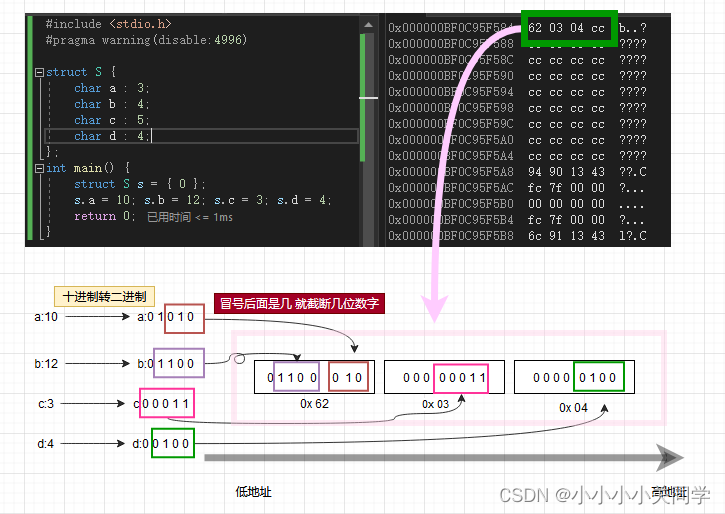This screenshot has height=514, width=725.
Task: Click the 'struct S s = { 0 };' line
Action: [x=139, y=184]
